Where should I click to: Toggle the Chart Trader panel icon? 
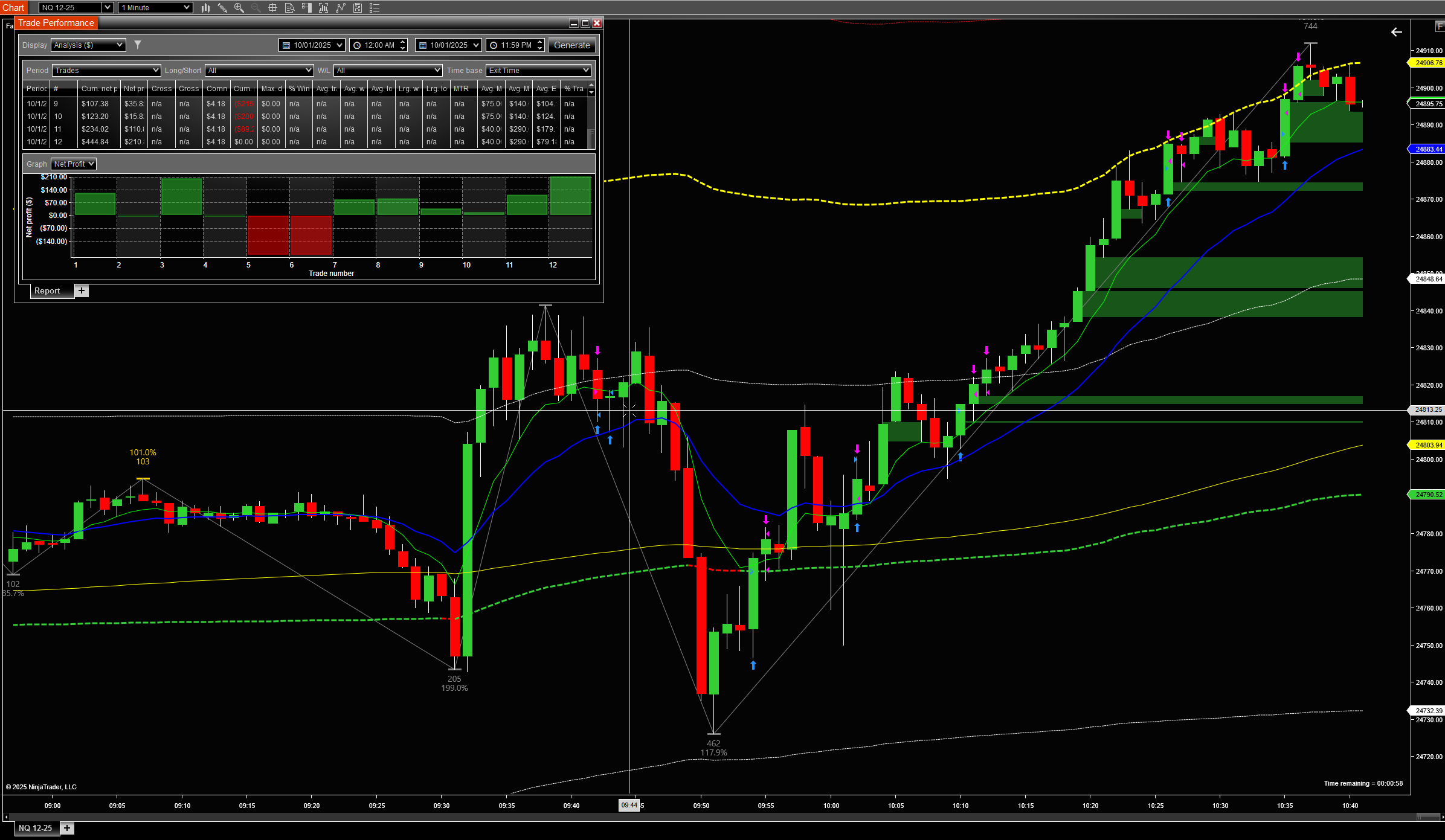coord(306,8)
